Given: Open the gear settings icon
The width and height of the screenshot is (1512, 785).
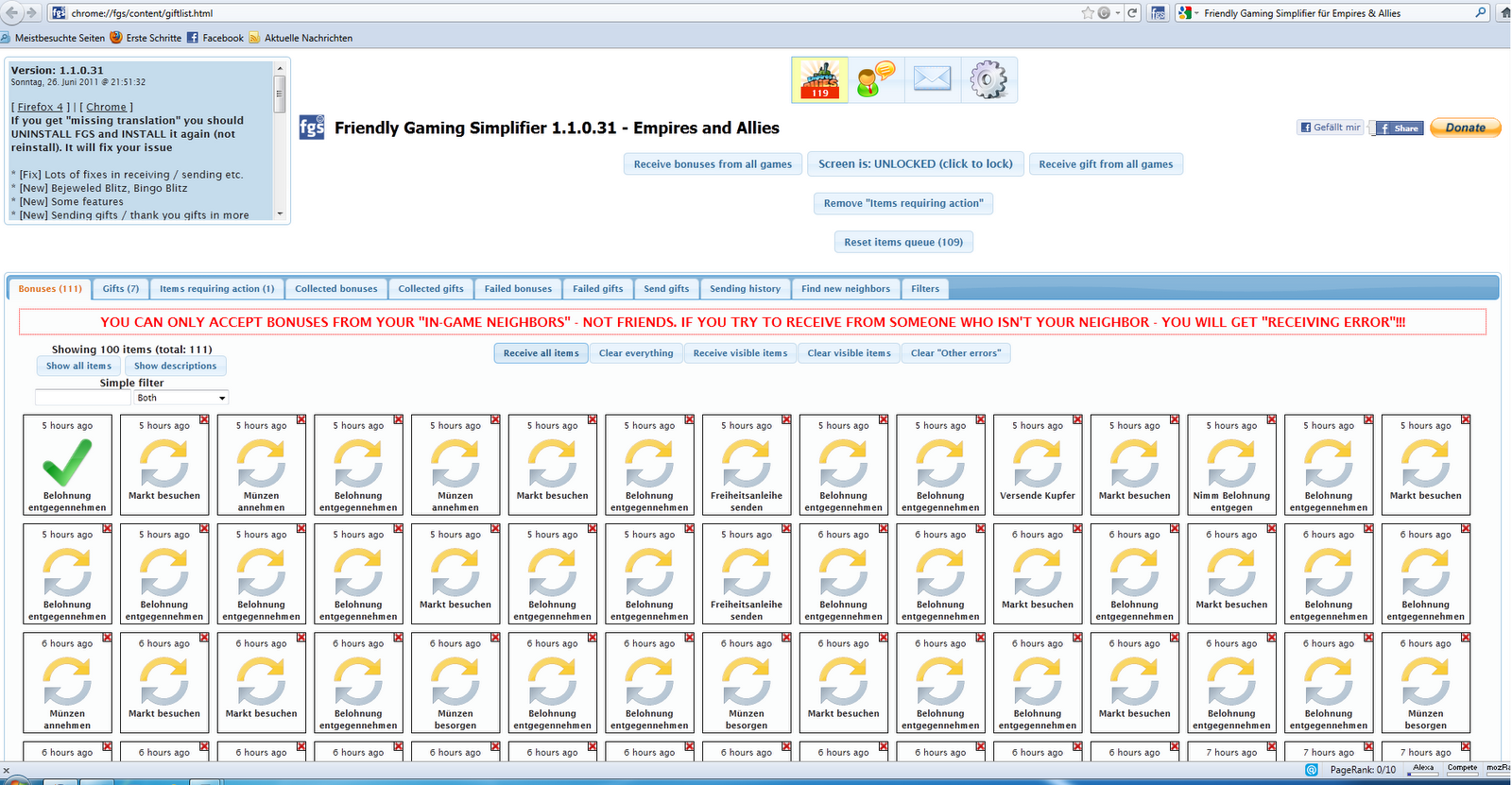Looking at the screenshot, I should (988, 80).
